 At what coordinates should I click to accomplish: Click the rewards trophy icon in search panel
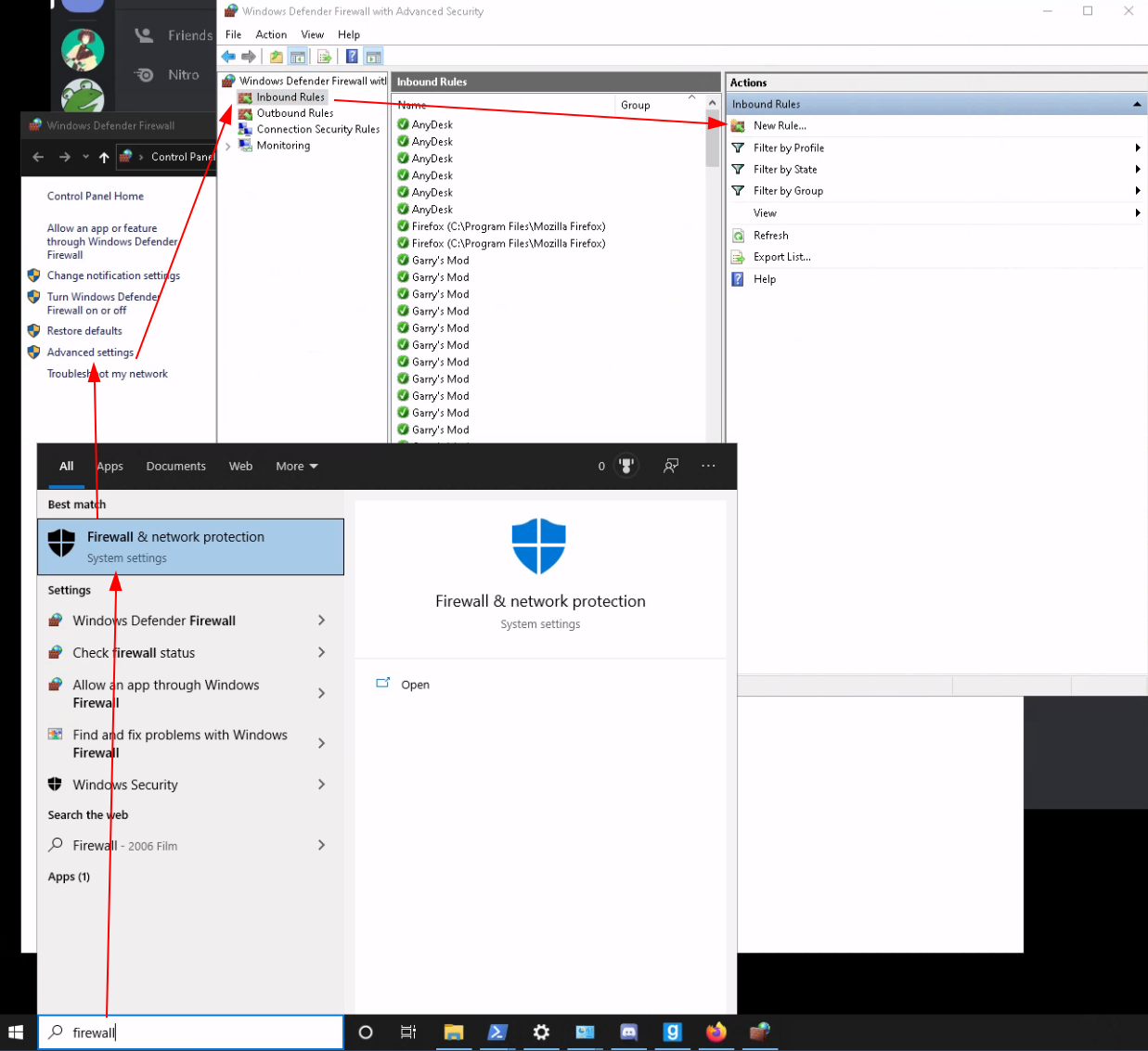[x=626, y=466]
